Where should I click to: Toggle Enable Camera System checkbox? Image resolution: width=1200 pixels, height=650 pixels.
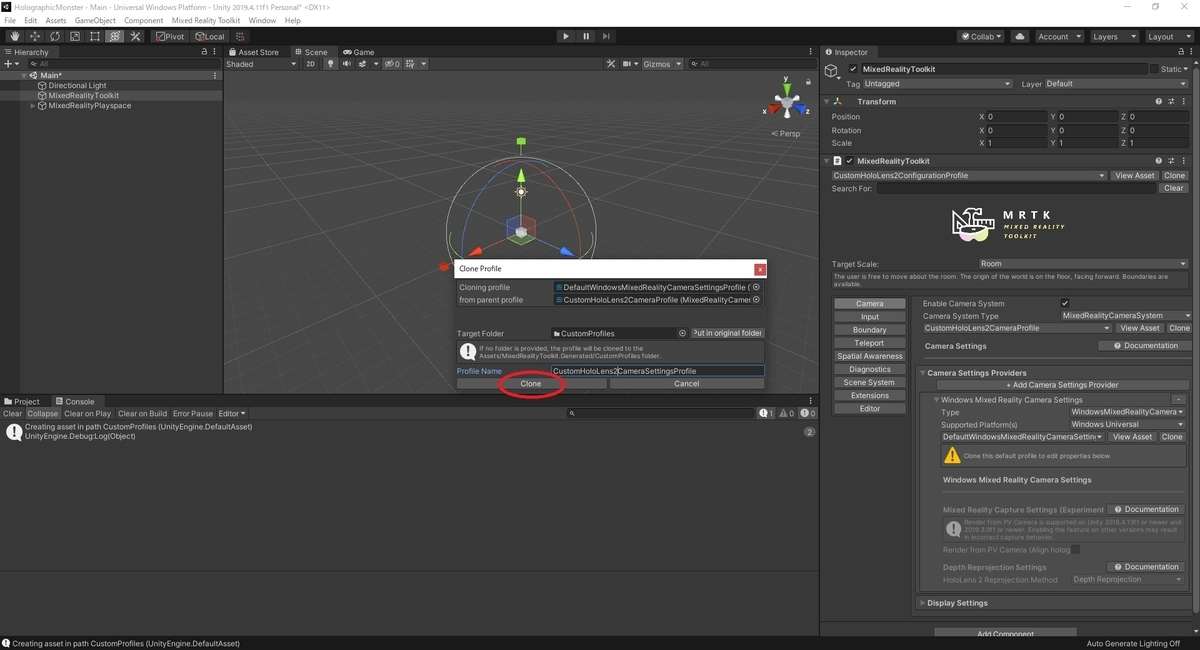coord(1065,303)
